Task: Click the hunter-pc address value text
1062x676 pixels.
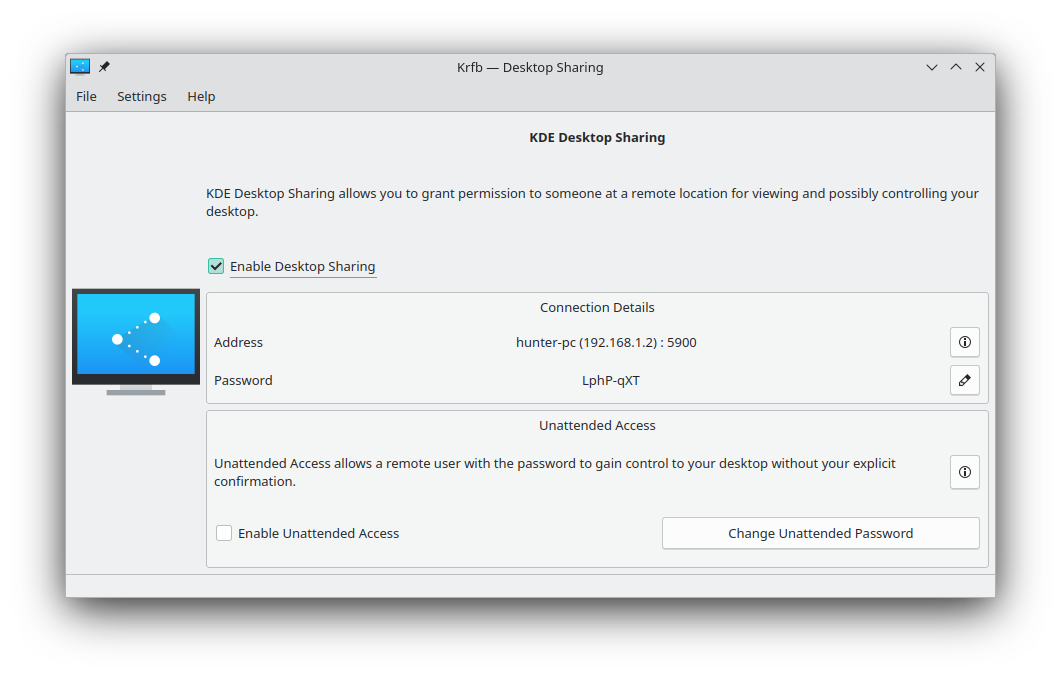Action: [x=606, y=342]
